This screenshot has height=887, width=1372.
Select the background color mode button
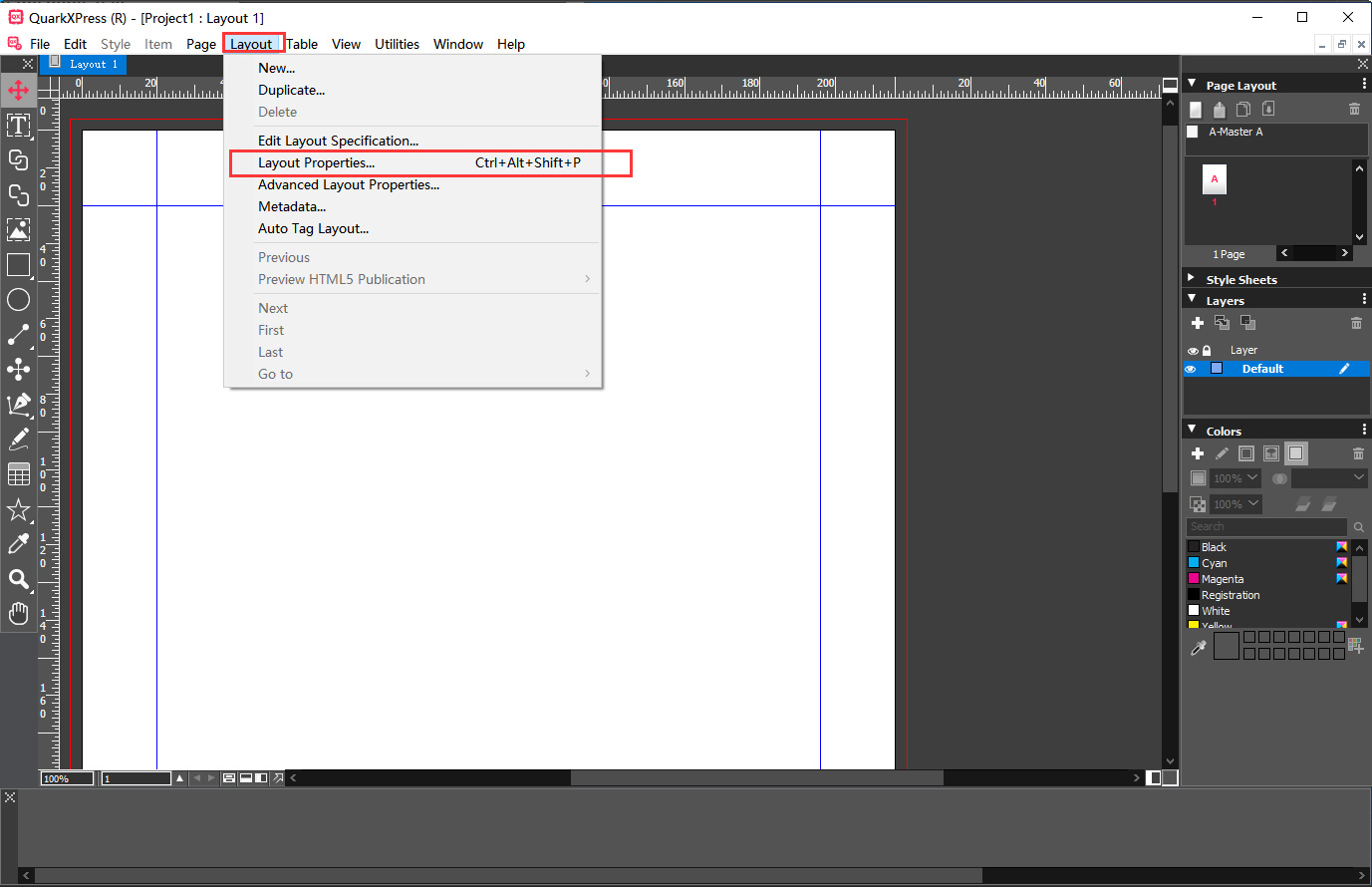click(x=1295, y=453)
